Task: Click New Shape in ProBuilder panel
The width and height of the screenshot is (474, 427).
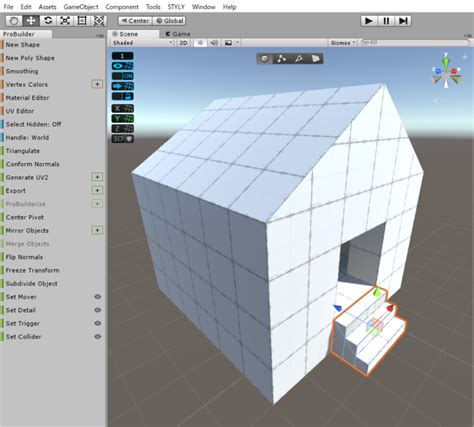Action: [x=23, y=45]
